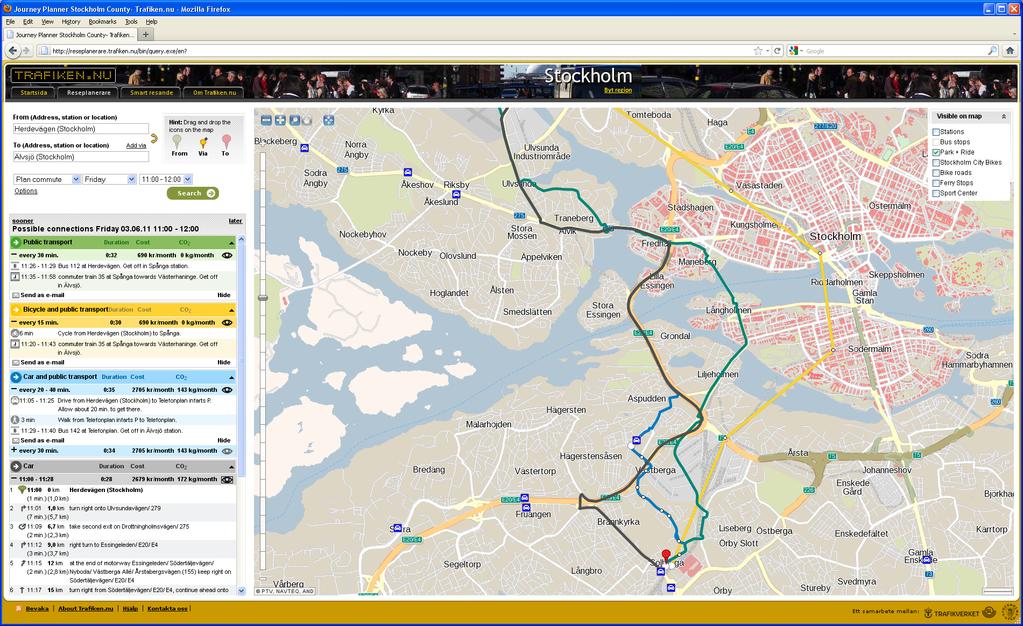Click the map zoom in plus icon

point(280,120)
